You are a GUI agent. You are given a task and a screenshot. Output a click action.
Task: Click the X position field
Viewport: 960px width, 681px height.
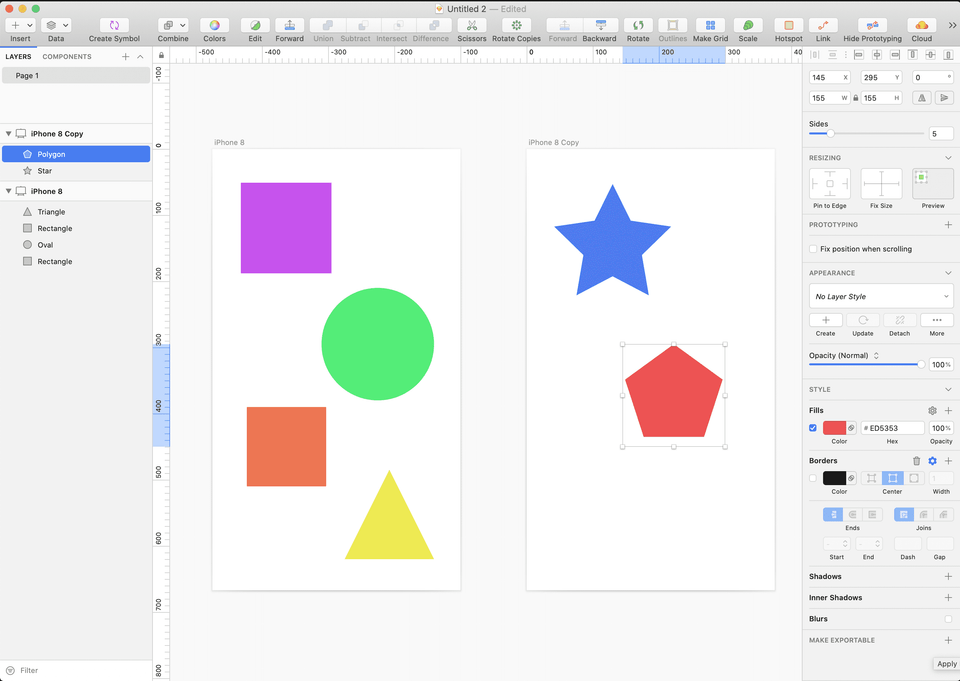click(830, 78)
